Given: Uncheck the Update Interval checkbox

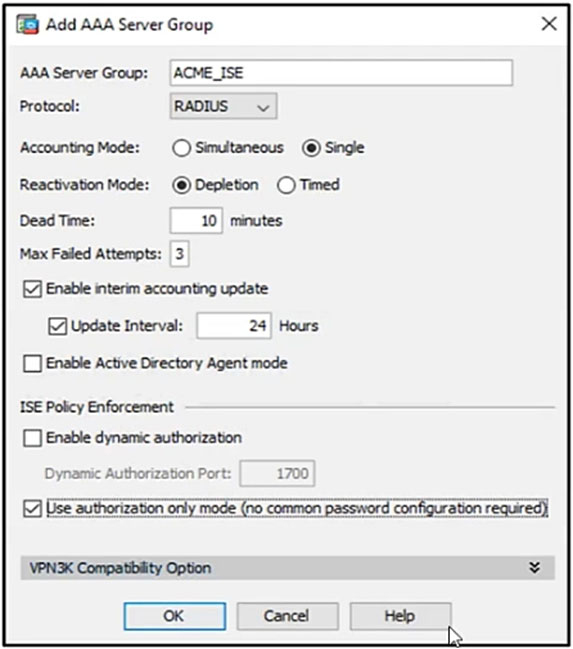Looking at the screenshot, I should [x=58, y=326].
